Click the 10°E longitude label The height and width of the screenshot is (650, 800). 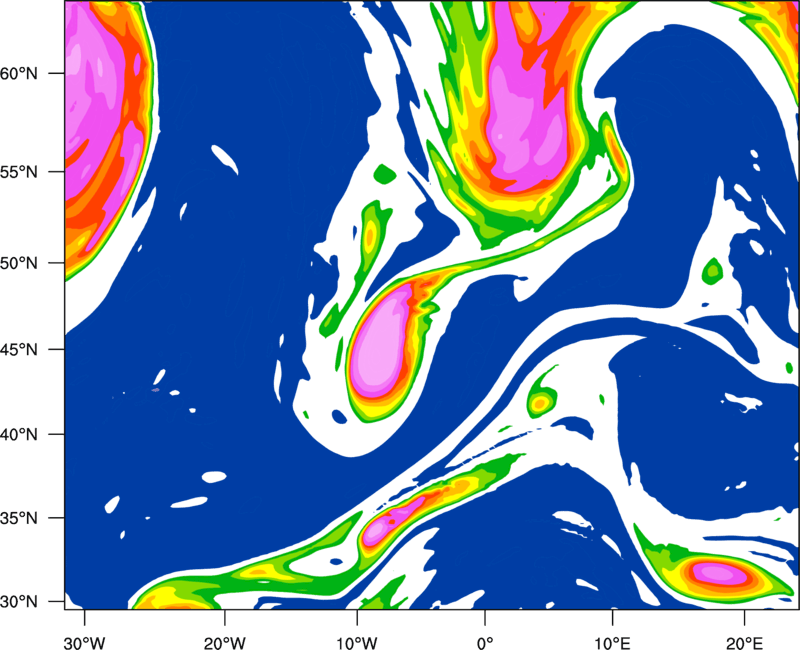612,643
